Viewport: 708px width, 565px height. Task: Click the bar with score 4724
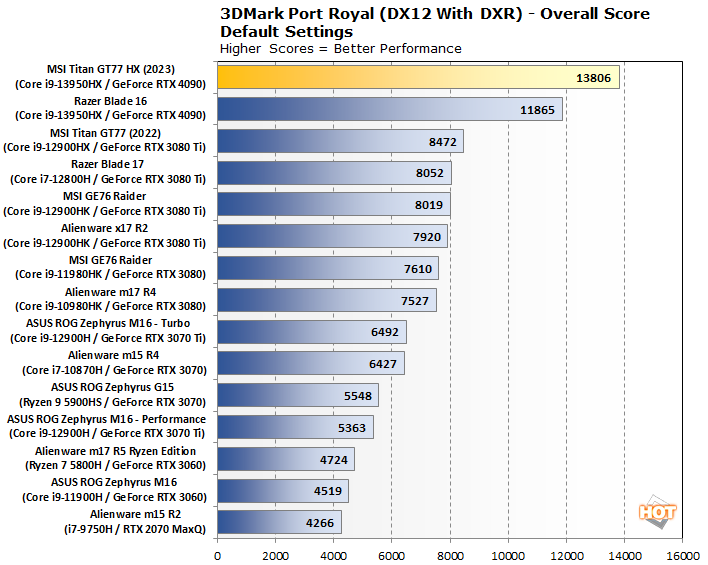click(286, 459)
